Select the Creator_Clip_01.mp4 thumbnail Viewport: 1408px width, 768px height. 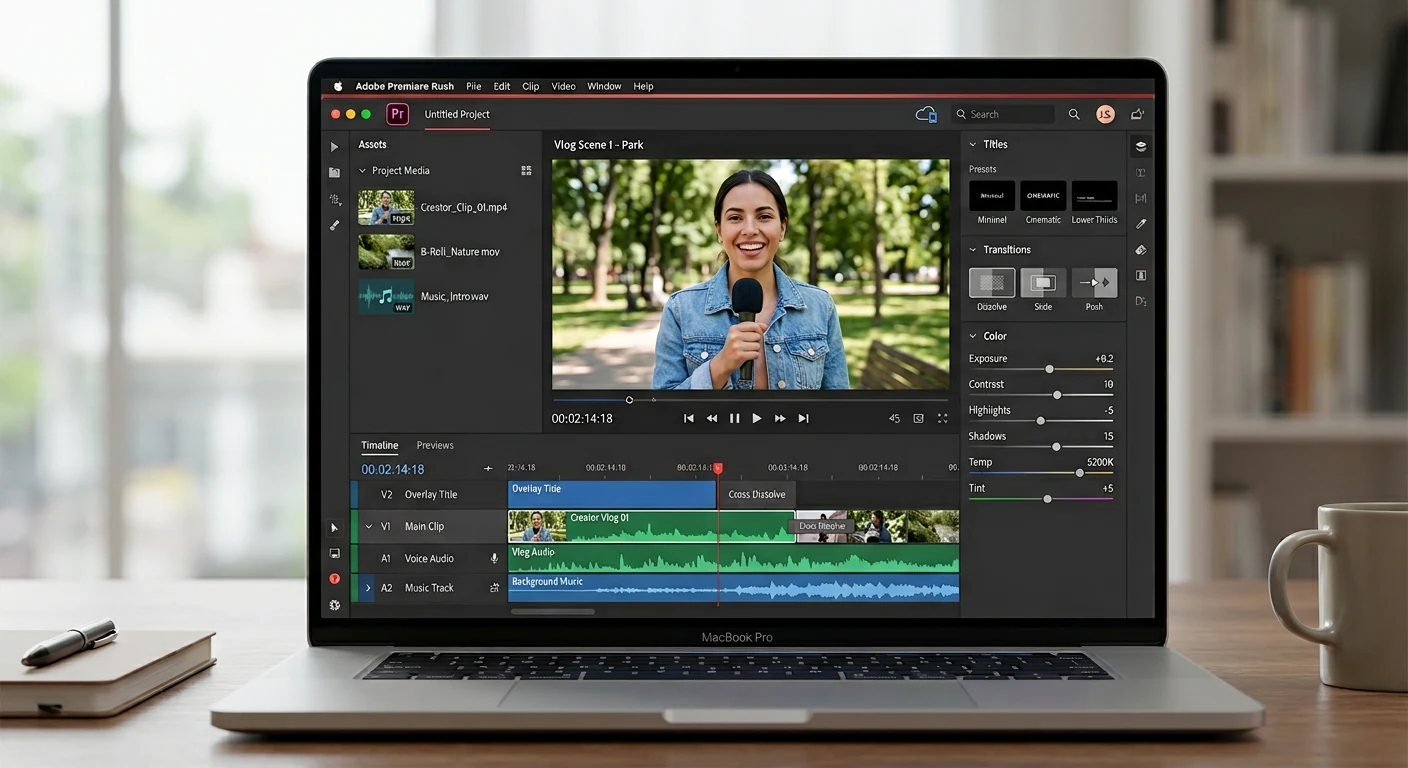[x=386, y=208]
